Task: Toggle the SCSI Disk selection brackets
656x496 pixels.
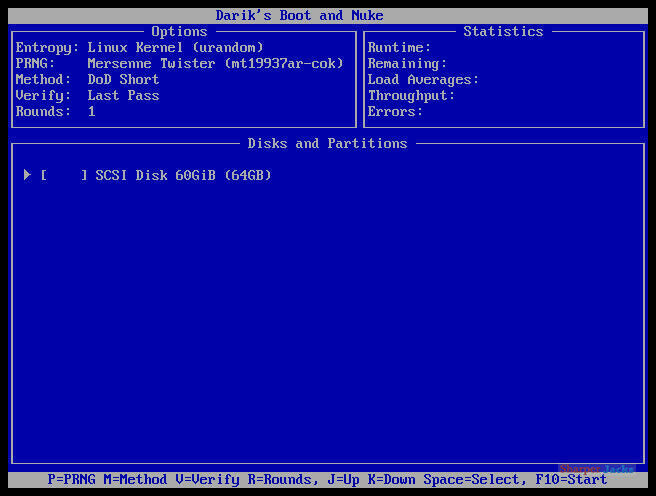Action: 64,175
